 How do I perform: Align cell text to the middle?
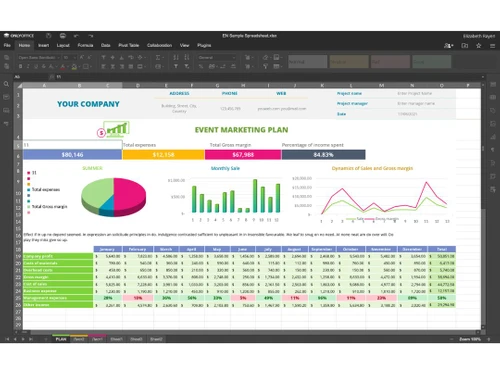click(x=113, y=57)
